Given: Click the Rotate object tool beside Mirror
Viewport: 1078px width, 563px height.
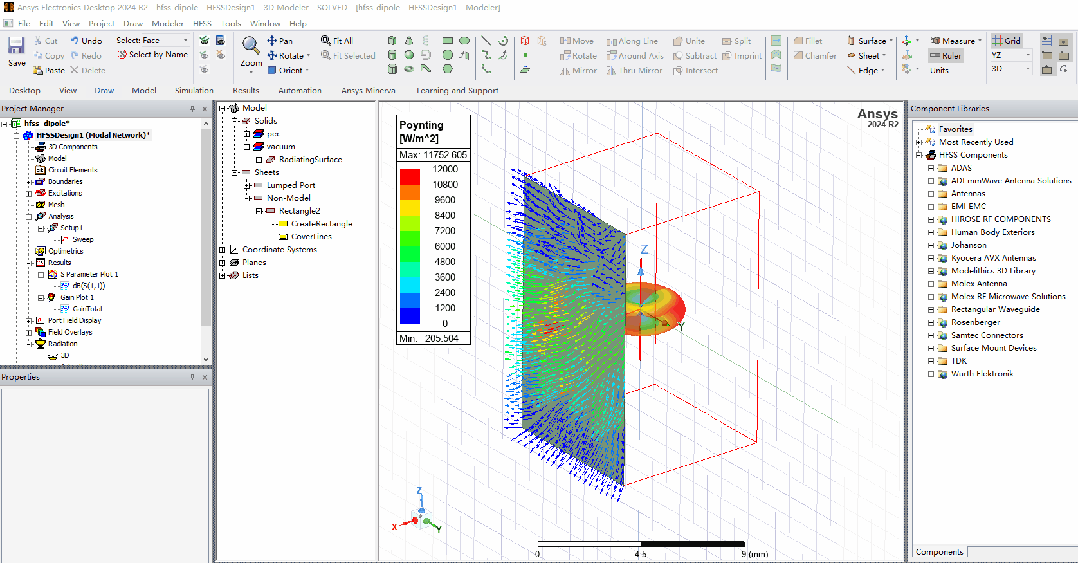Looking at the screenshot, I should tap(578, 56).
